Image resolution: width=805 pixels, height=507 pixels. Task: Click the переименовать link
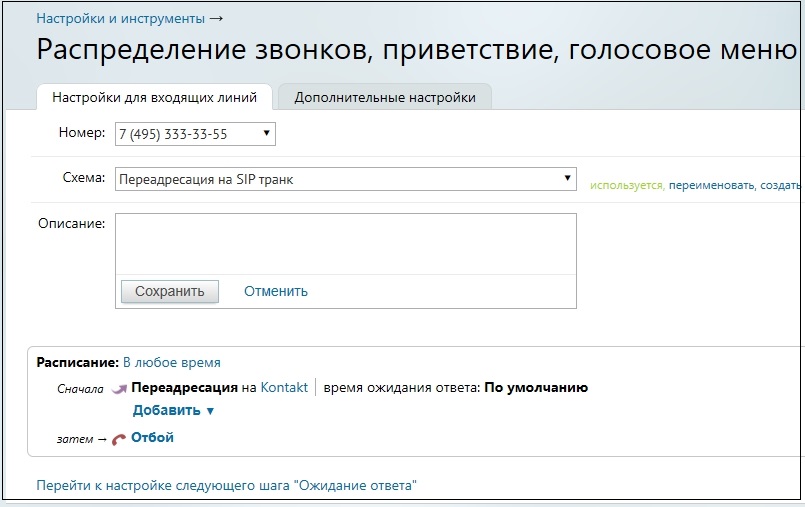(712, 185)
